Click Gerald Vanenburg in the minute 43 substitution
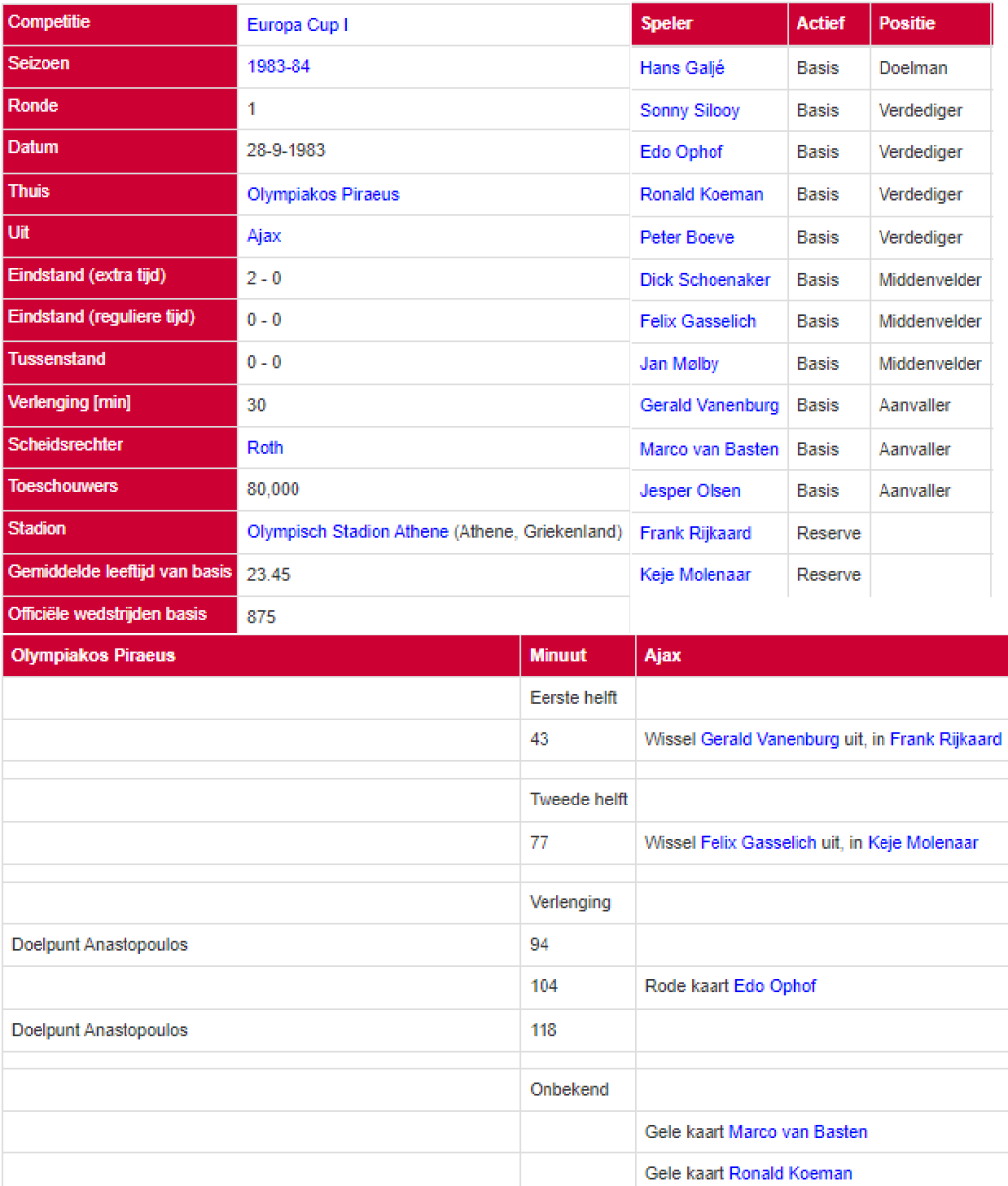Viewport: 1008px width, 1186px height. (769, 739)
